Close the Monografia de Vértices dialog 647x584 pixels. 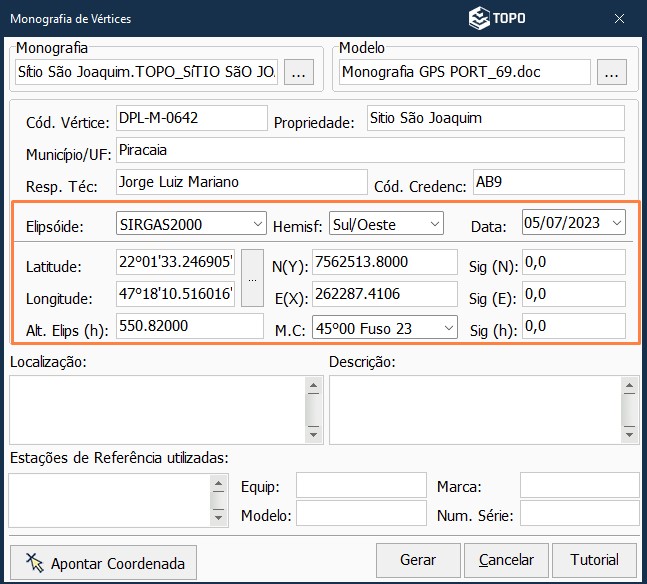pos(619,19)
